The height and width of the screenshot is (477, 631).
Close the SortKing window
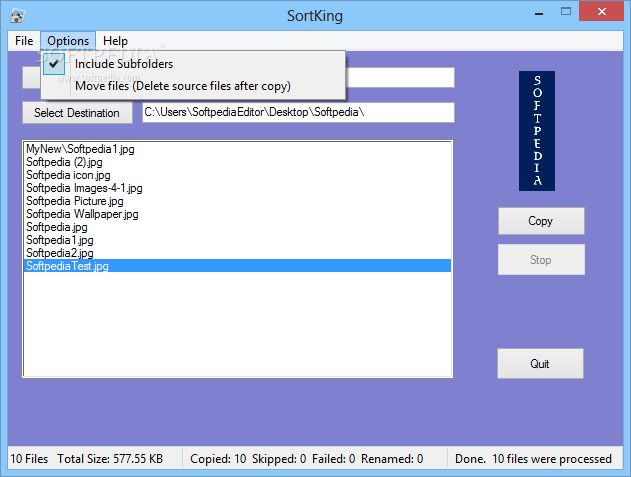(x=602, y=11)
